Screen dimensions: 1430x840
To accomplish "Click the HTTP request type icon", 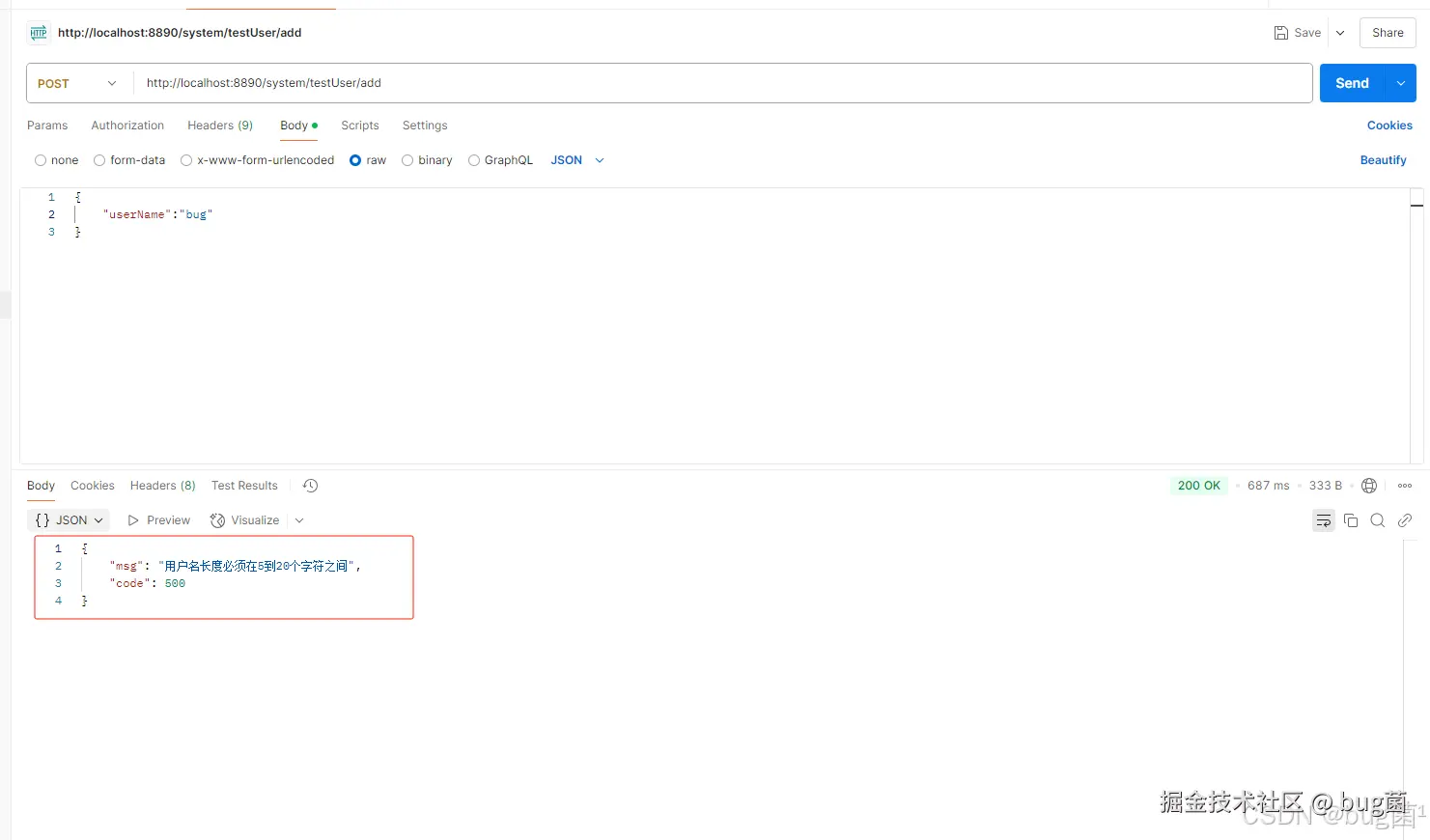I will coord(39,33).
